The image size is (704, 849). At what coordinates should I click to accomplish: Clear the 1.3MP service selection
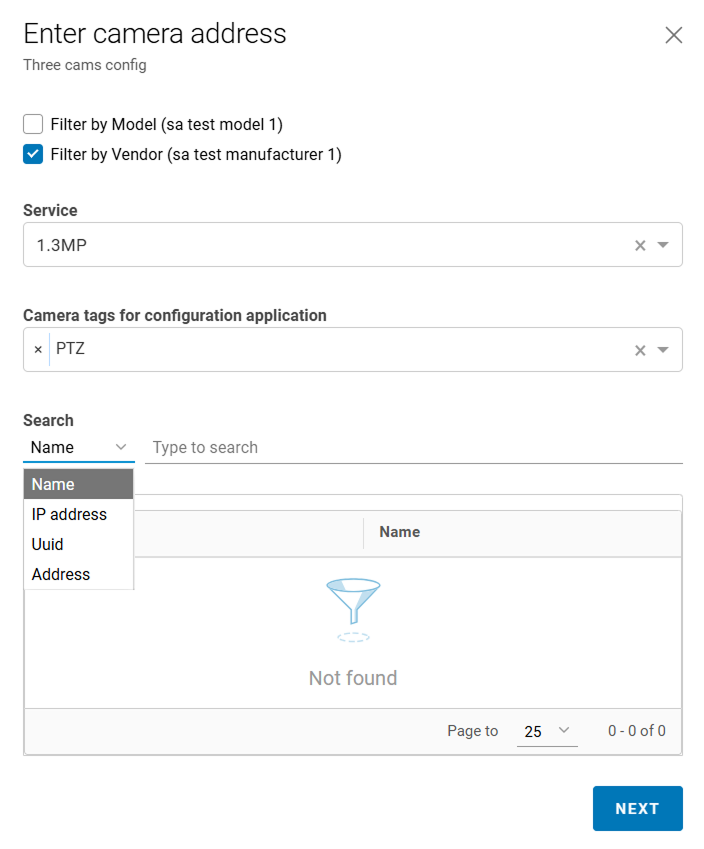click(640, 246)
